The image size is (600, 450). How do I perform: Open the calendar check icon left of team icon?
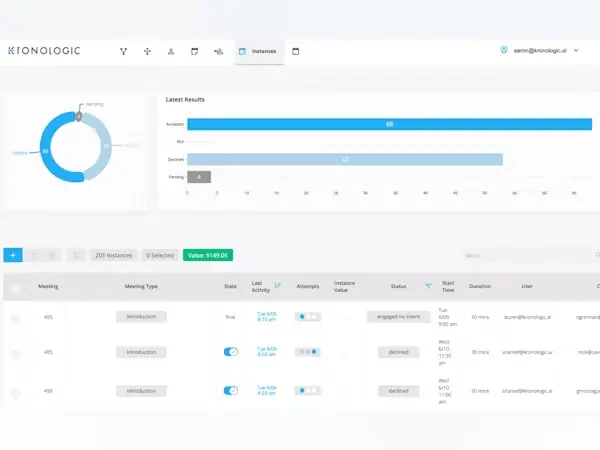(194, 51)
